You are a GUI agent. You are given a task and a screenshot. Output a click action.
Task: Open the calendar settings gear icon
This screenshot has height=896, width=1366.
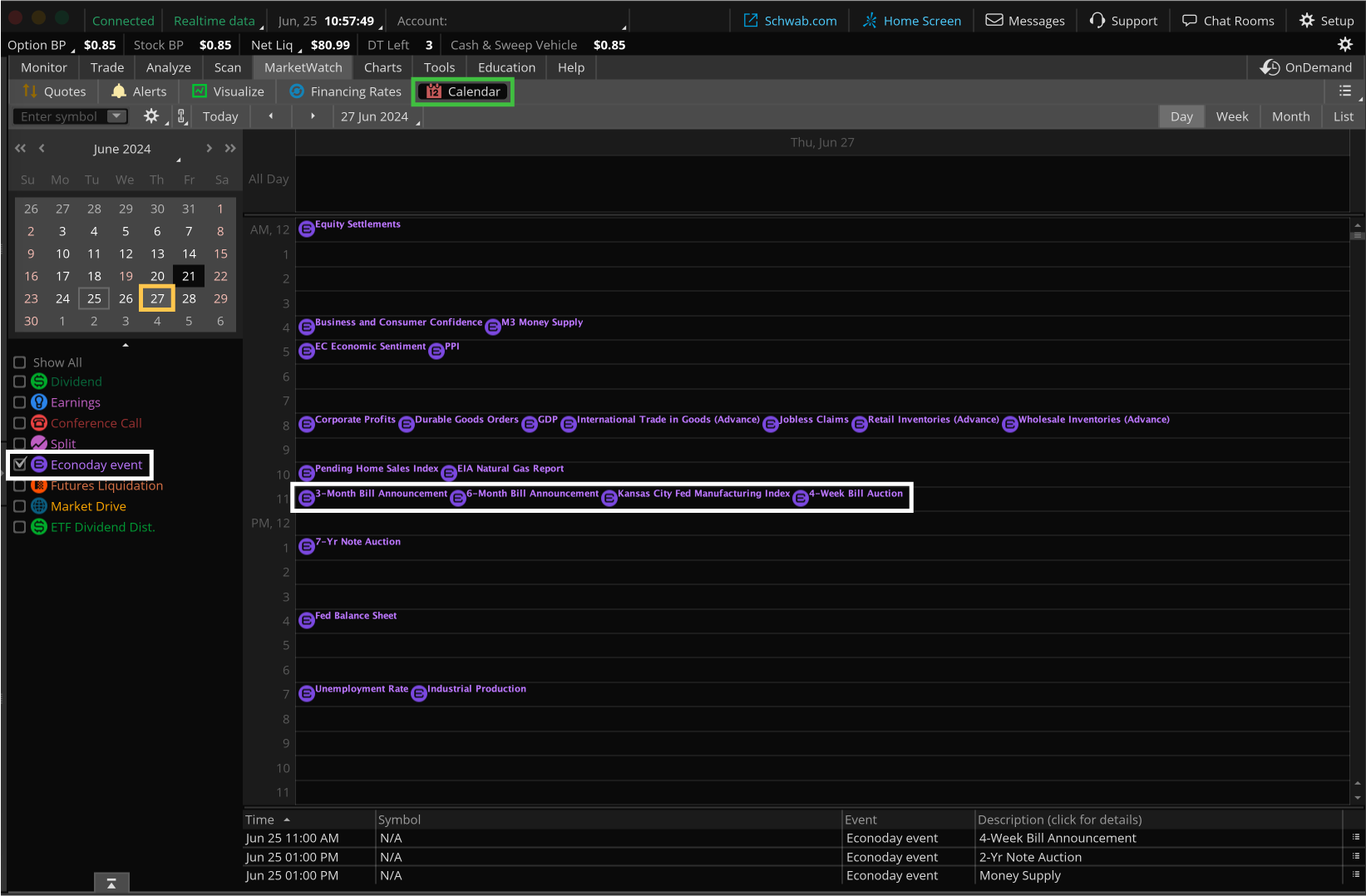[151, 116]
